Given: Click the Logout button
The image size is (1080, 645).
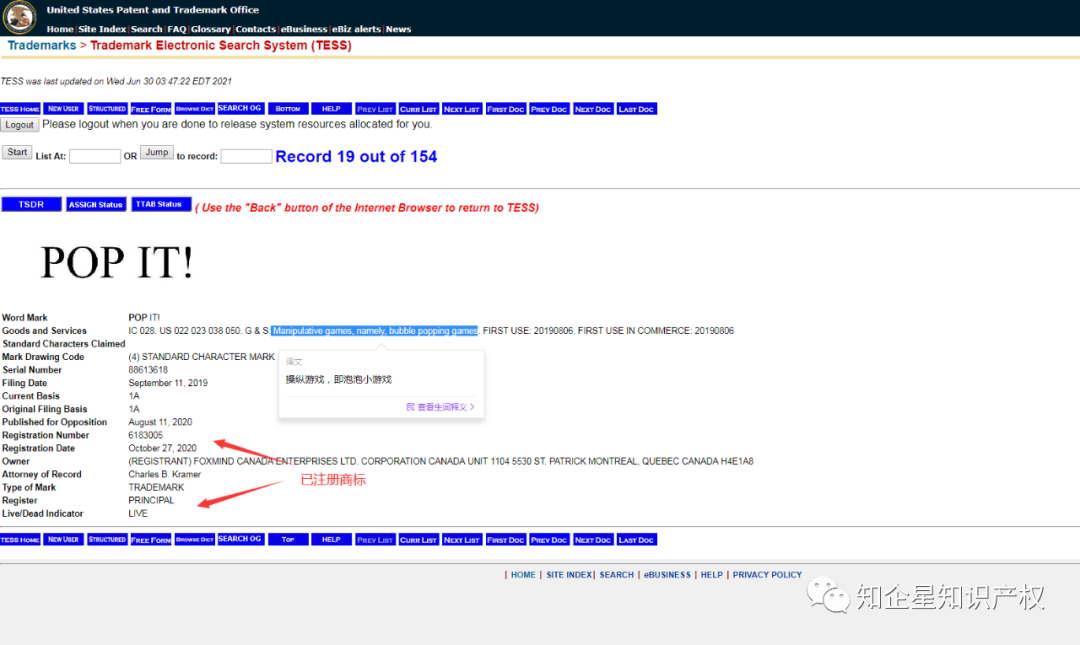Looking at the screenshot, I should [x=19, y=125].
